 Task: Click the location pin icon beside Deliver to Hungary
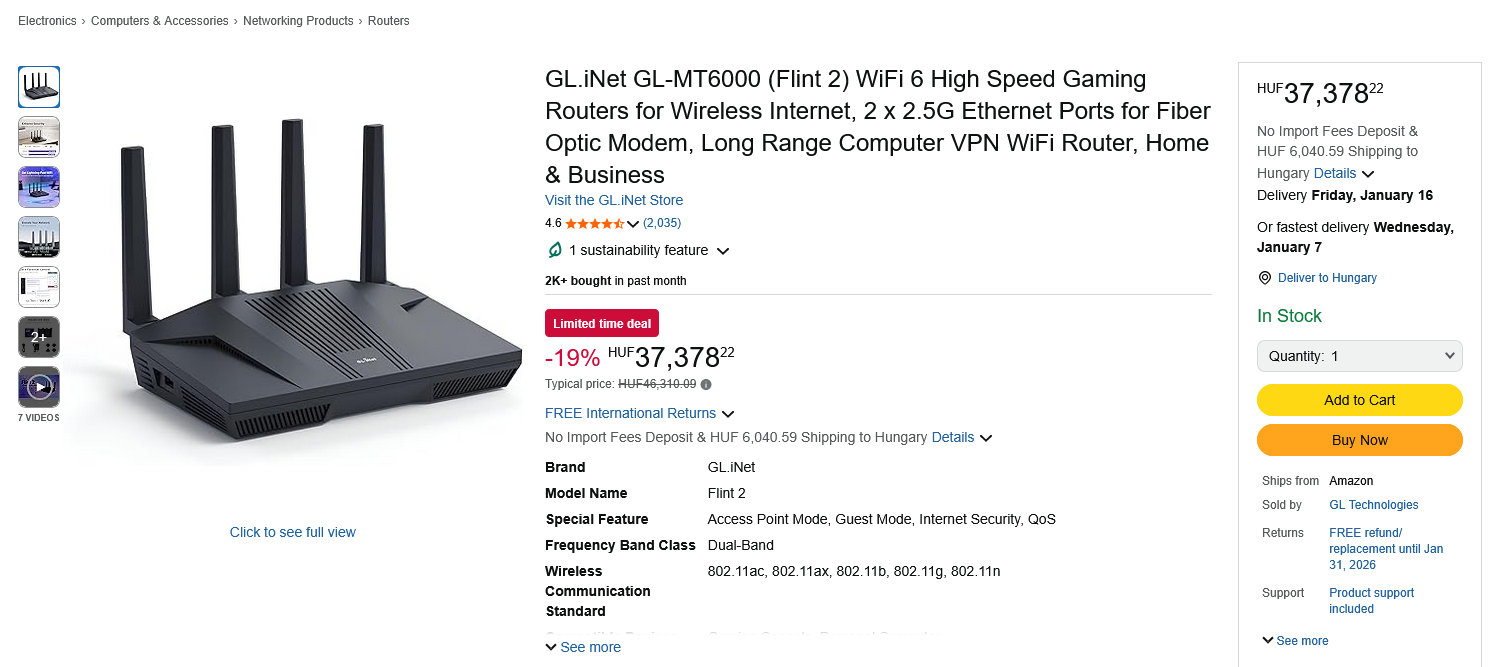pos(1265,278)
